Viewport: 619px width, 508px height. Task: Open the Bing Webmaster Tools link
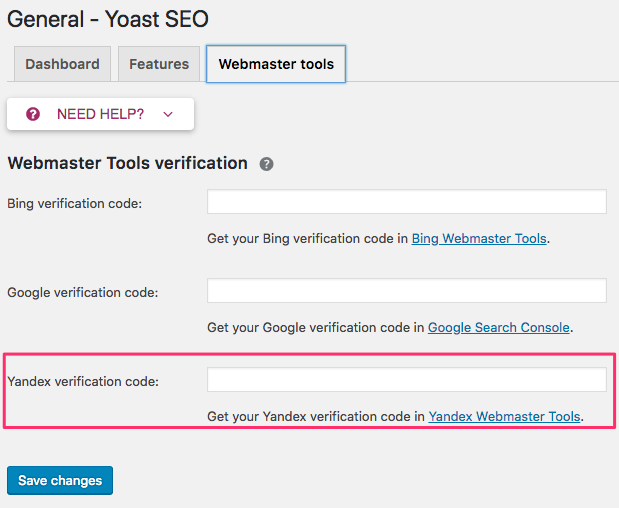(479, 238)
